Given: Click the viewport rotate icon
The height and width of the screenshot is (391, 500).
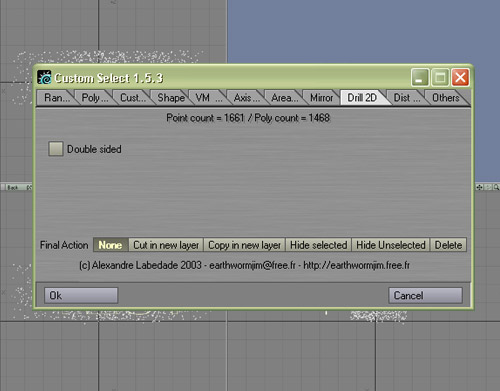Looking at the screenshot, I should pyautogui.click(x=488, y=187).
